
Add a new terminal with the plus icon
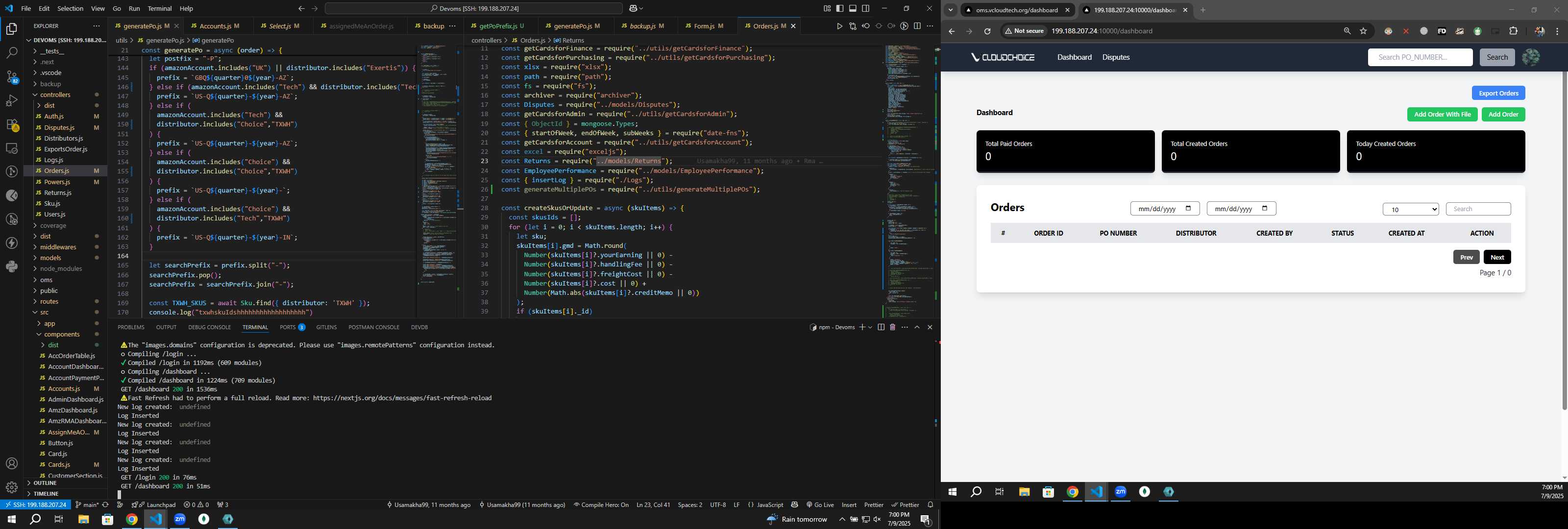[x=862, y=328]
